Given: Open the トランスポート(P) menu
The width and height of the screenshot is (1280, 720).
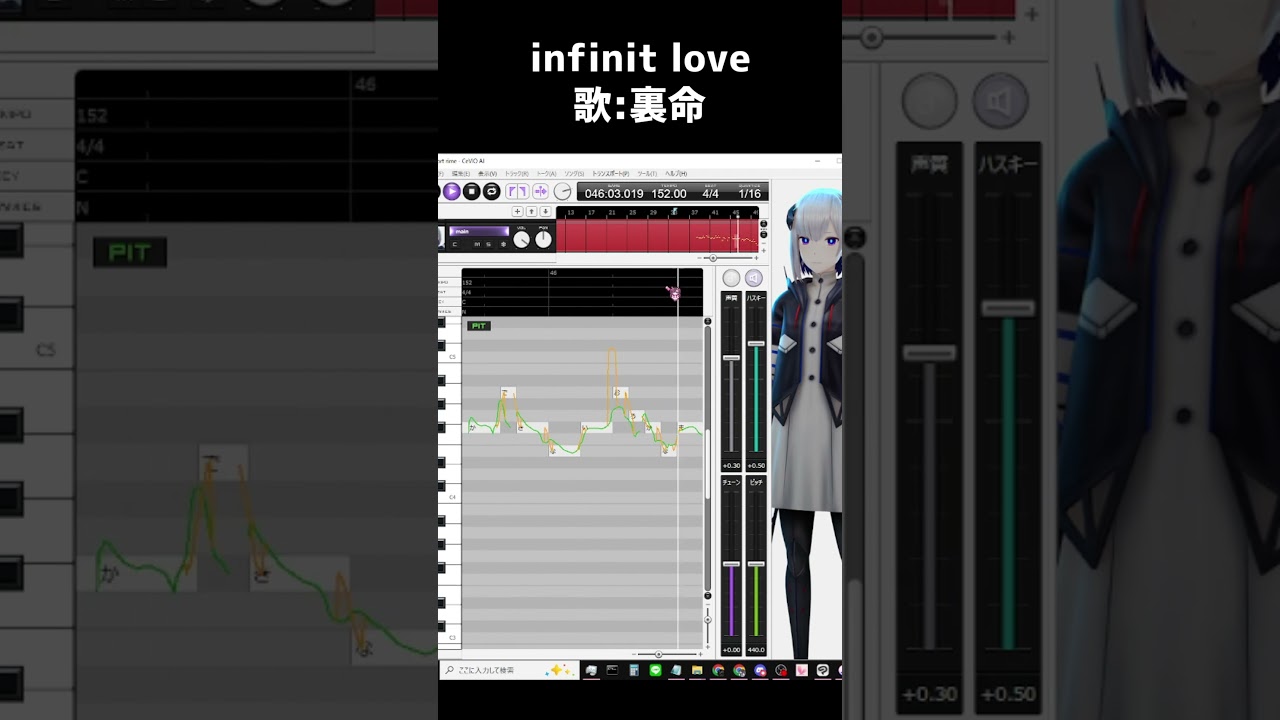Looking at the screenshot, I should (610, 174).
